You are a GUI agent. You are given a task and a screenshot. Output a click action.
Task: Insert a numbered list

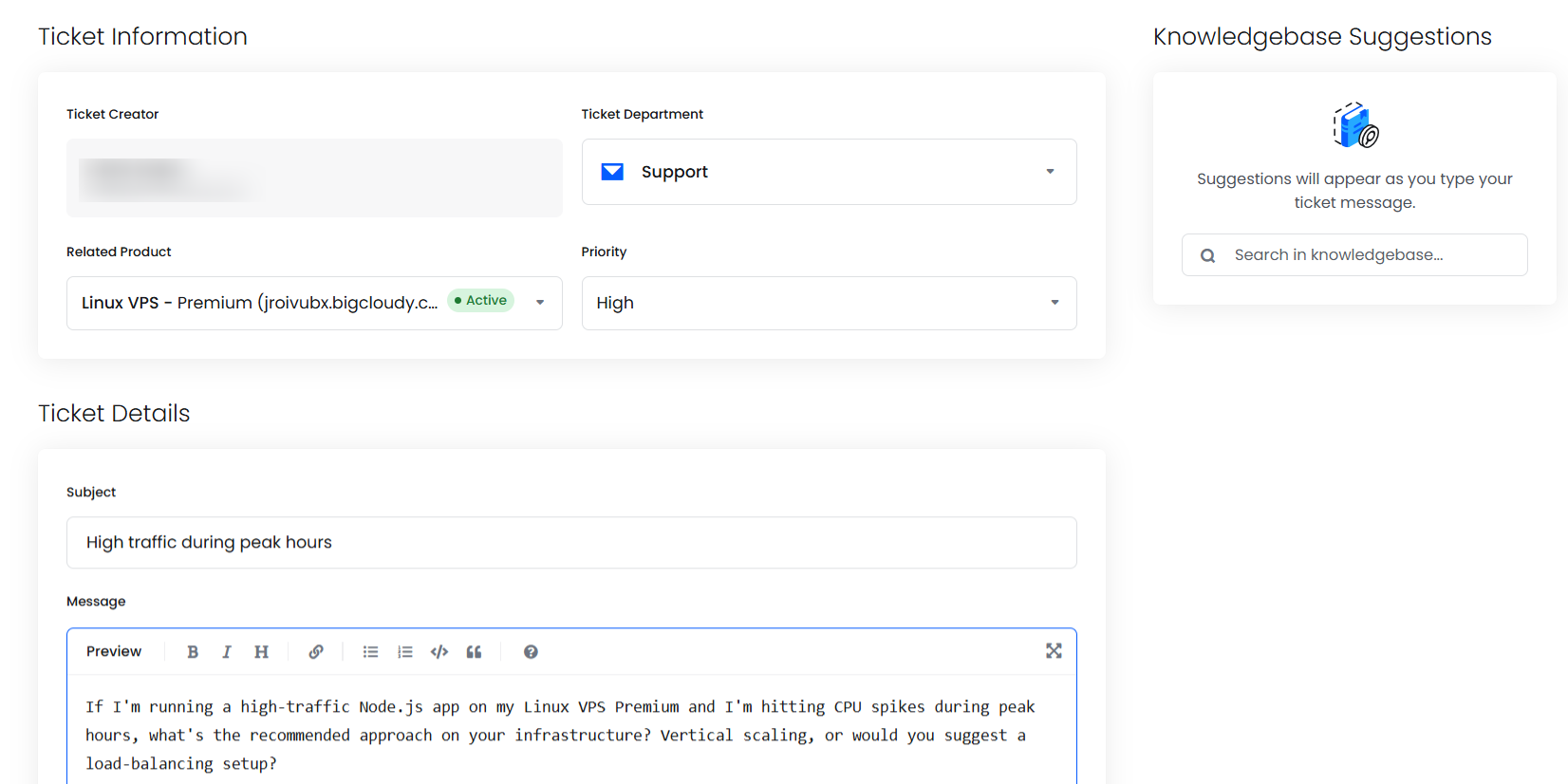click(x=405, y=652)
